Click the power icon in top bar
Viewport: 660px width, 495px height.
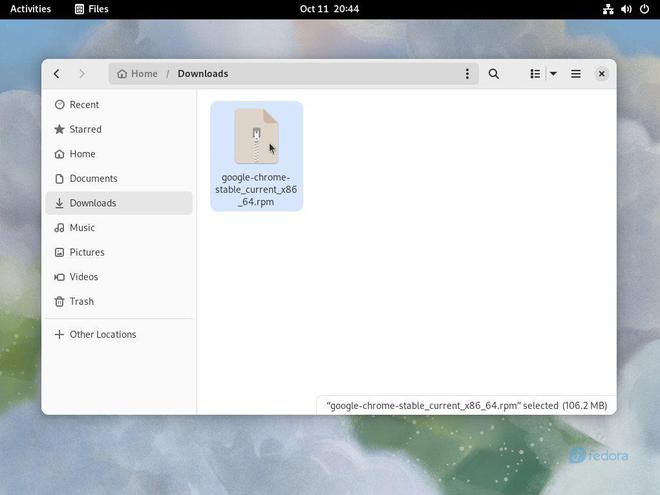[644, 9]
